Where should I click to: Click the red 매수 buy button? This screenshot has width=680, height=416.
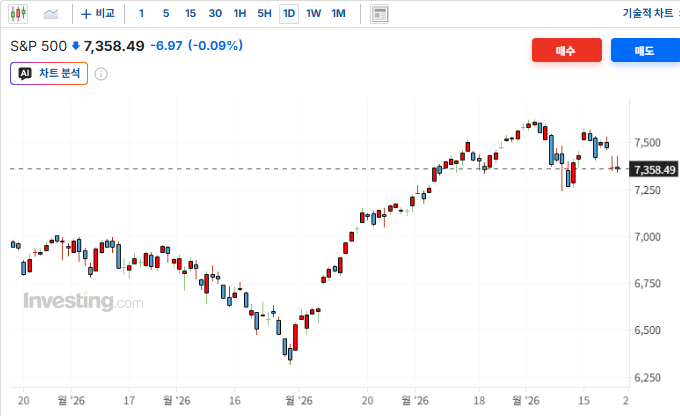point(567,50)
